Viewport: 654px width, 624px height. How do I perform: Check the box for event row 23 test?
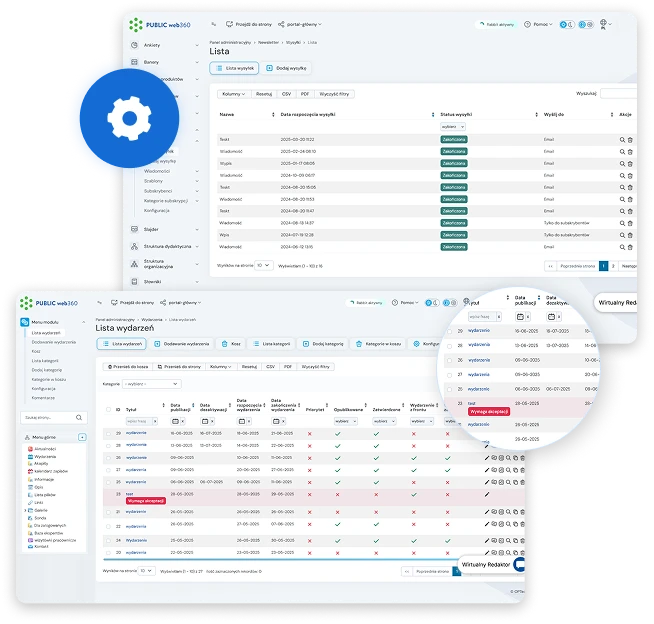coord(107,494)
